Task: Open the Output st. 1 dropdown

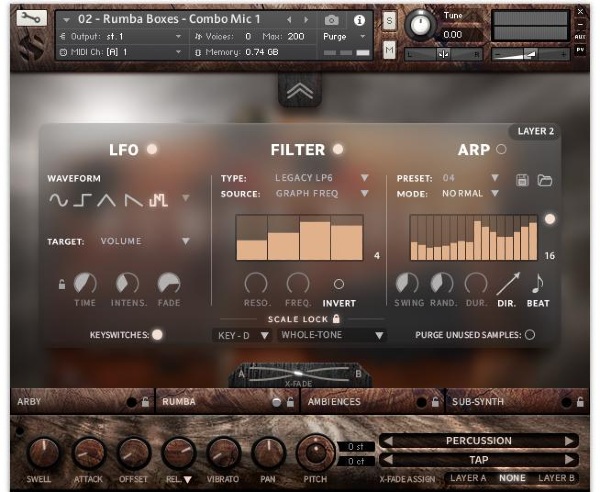Action: click(x=121, y=37)
